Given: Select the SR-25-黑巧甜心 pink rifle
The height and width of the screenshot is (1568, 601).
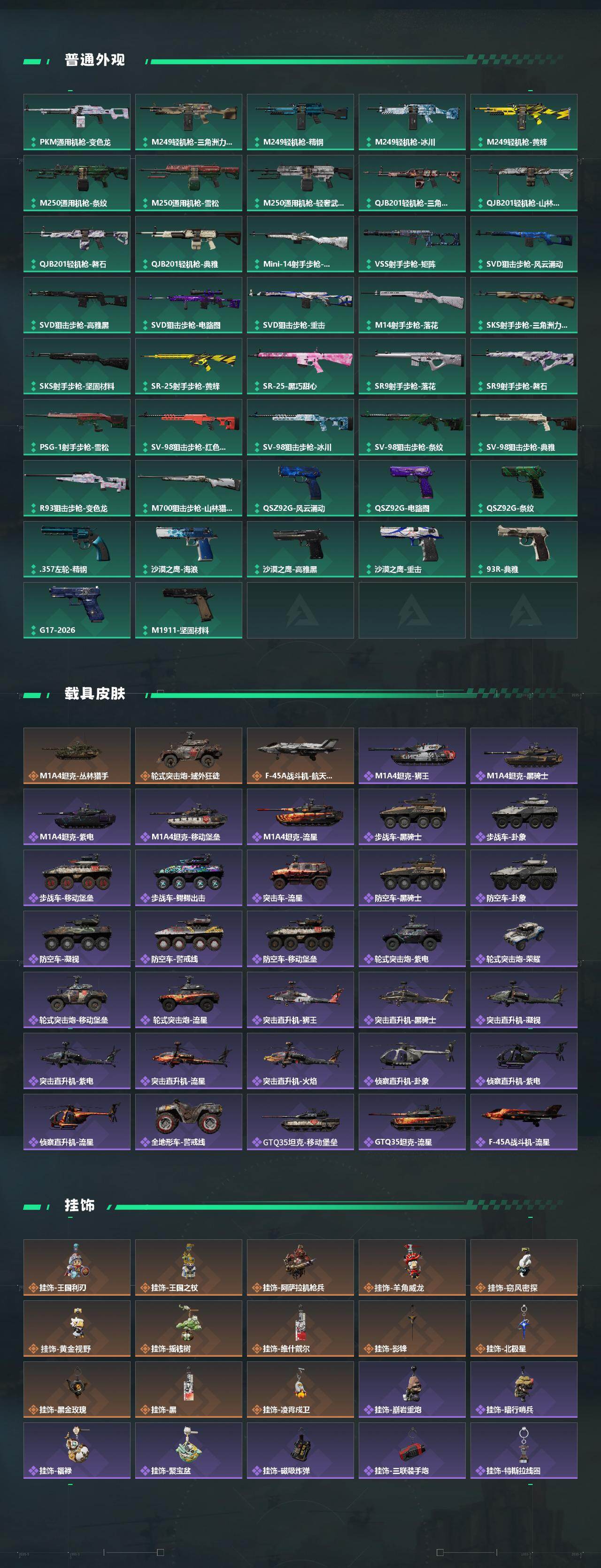Looking at the screenshot, I should click(x=300, y=367).
